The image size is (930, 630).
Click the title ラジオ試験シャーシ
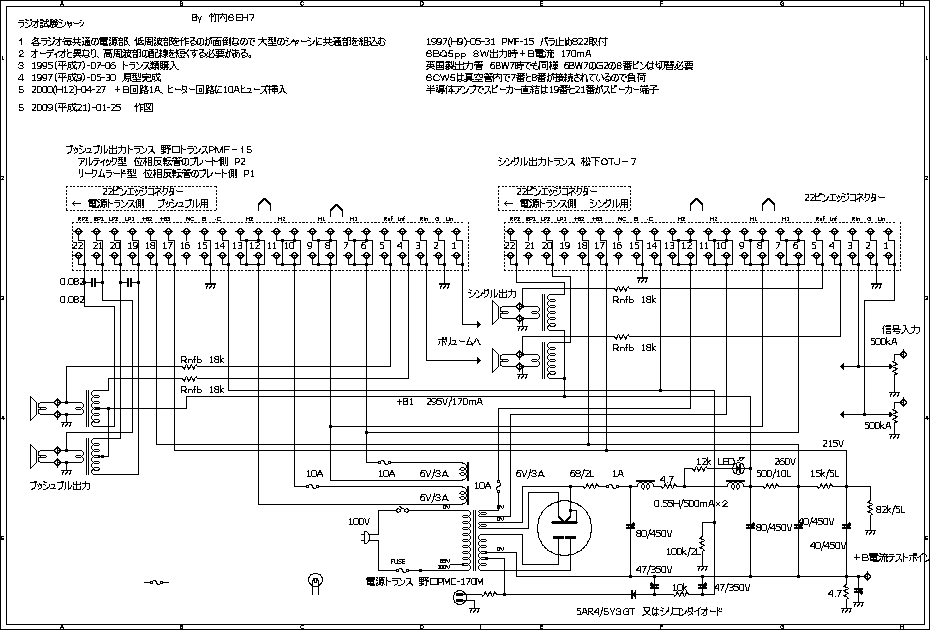(52, 24)
